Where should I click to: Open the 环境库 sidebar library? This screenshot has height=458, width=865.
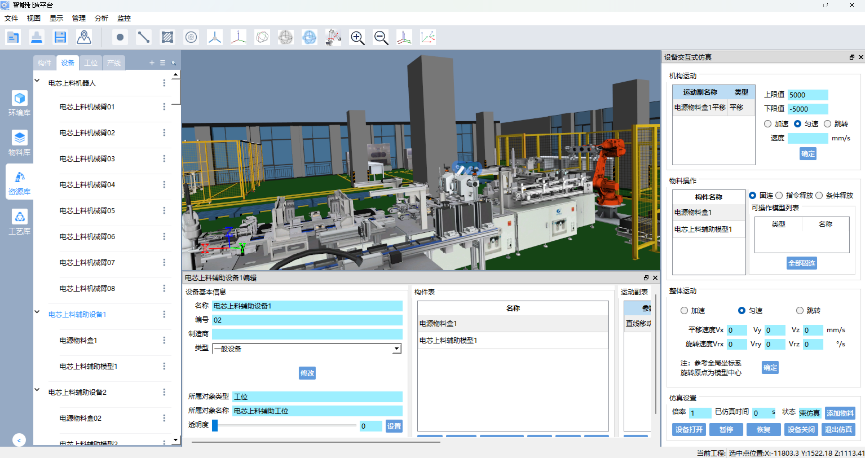tap(19, 103)
